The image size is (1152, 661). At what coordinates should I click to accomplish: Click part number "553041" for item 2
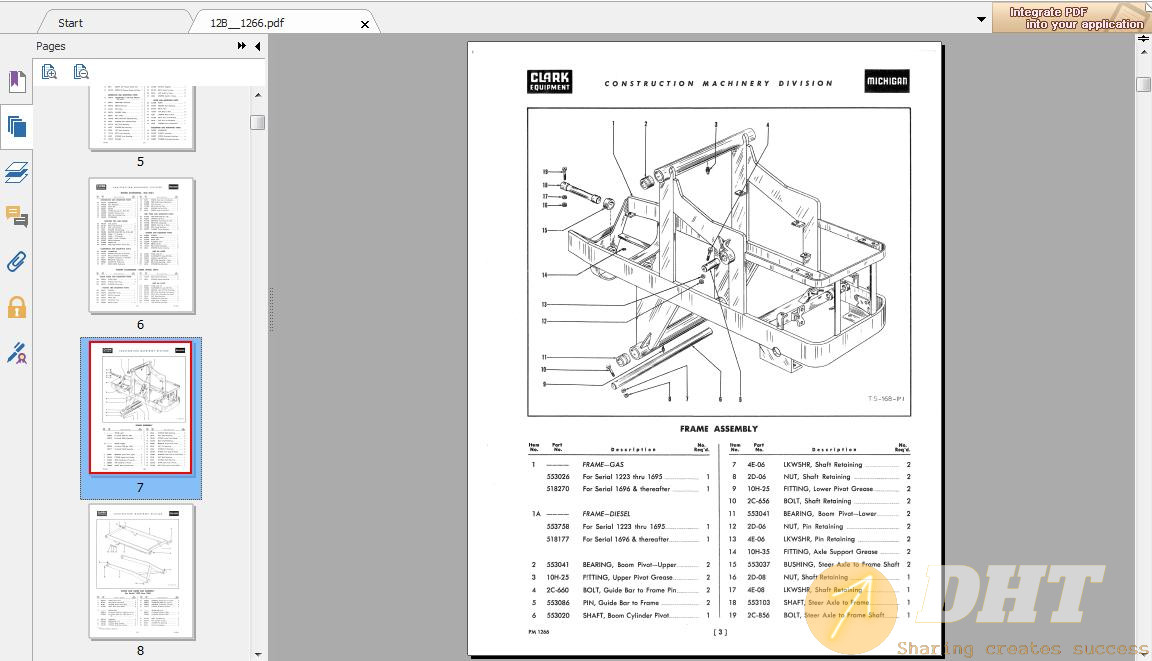(558, 565)
